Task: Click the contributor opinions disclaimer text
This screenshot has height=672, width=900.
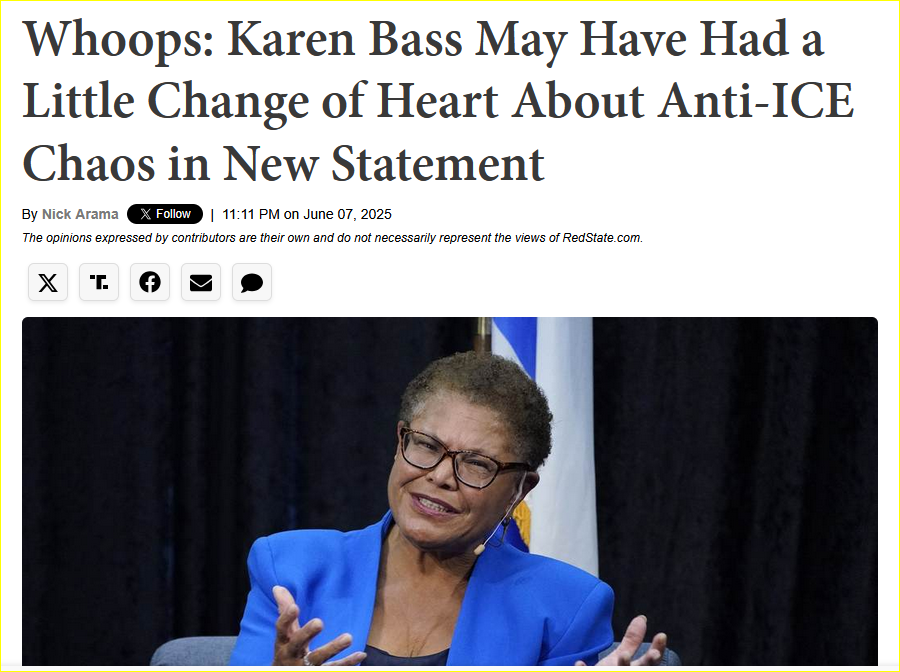Action: click(332, 238)
